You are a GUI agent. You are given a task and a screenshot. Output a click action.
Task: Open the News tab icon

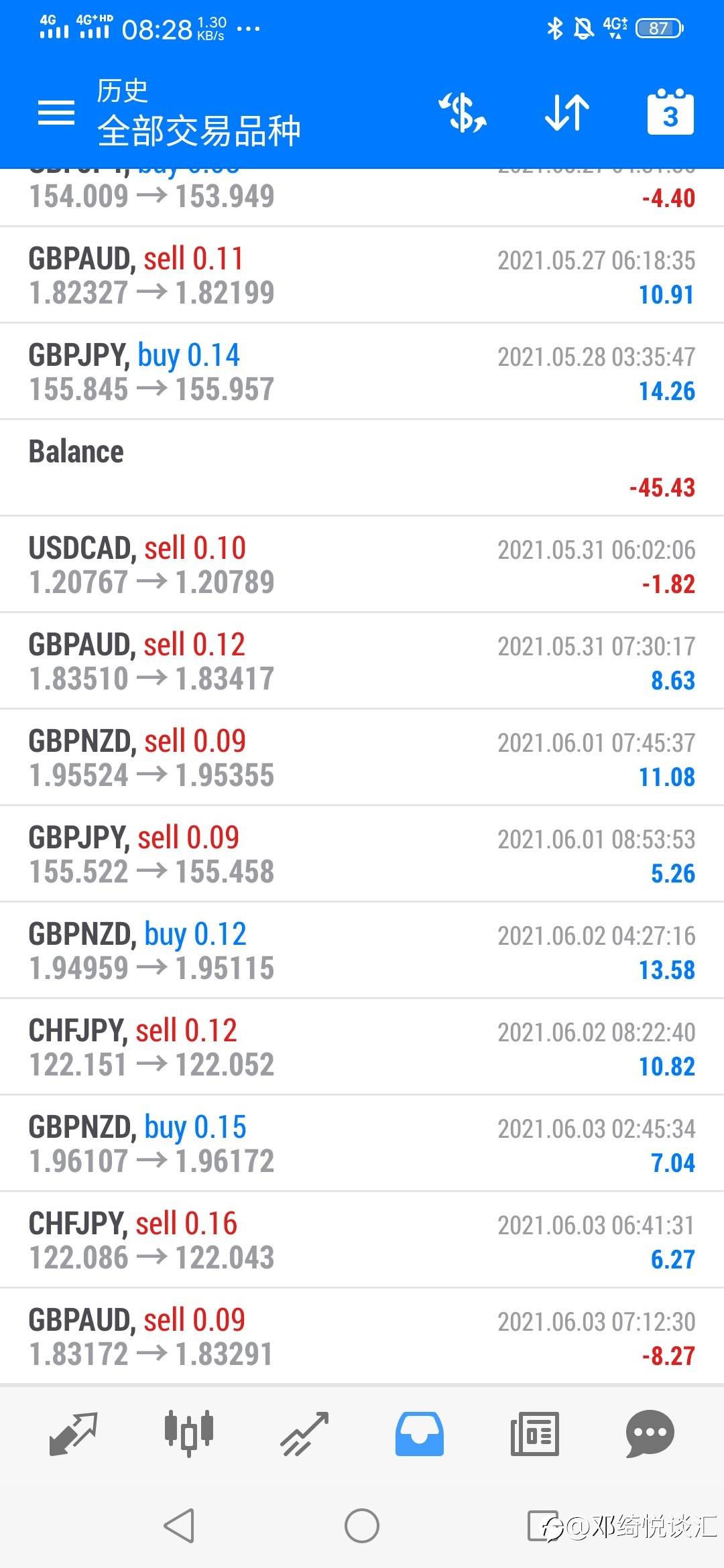[x=534, y=1433]
